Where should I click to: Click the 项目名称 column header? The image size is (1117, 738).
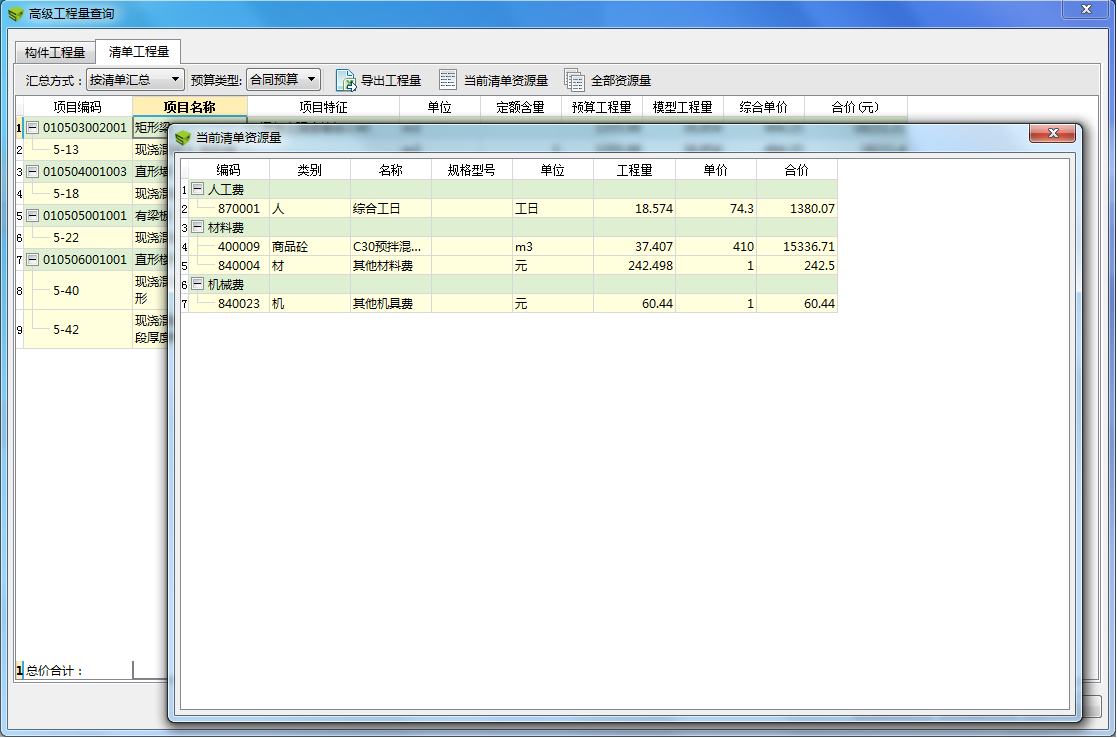[189, 107]
